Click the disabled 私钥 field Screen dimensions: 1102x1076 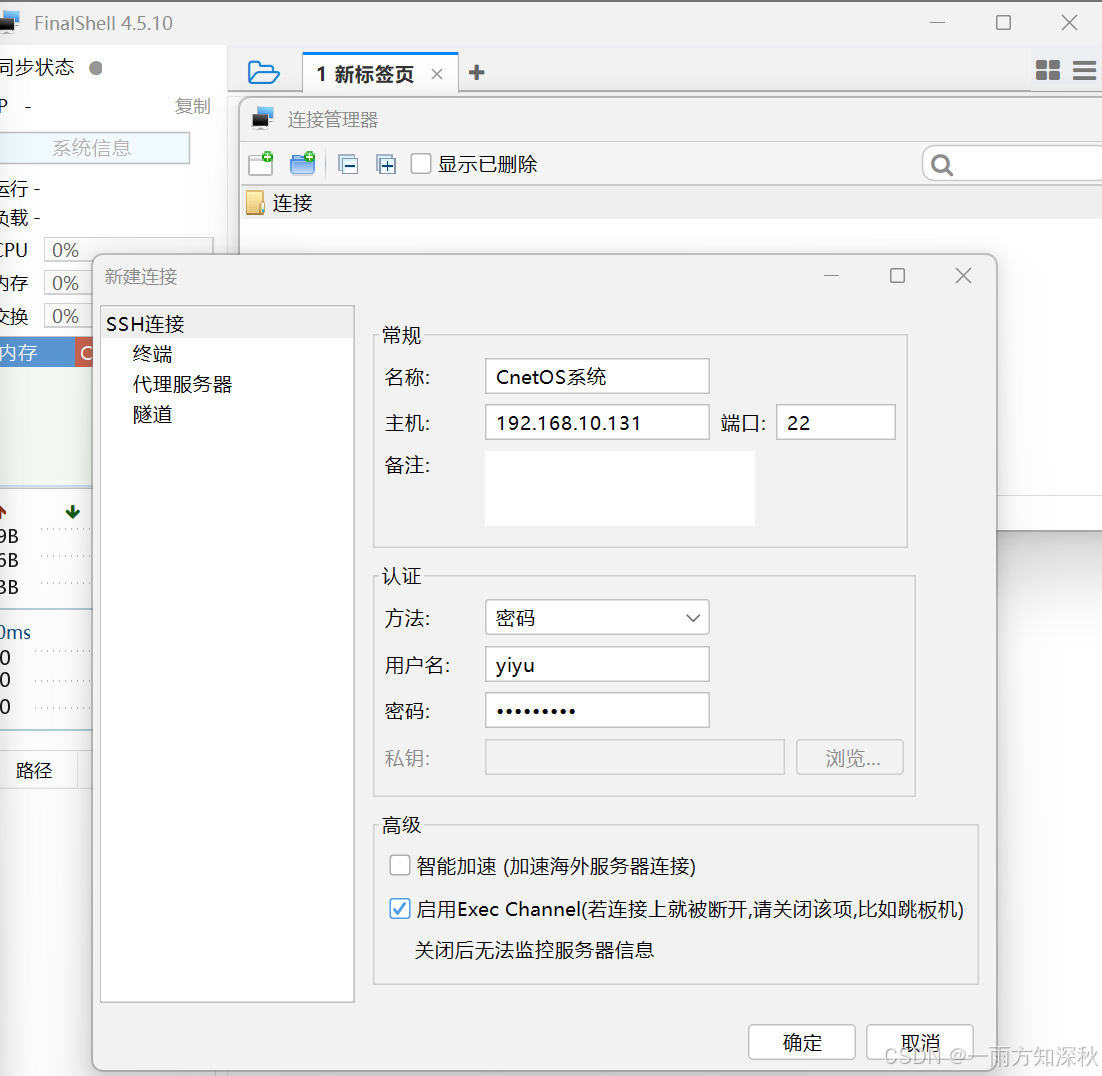coord(635,757)
